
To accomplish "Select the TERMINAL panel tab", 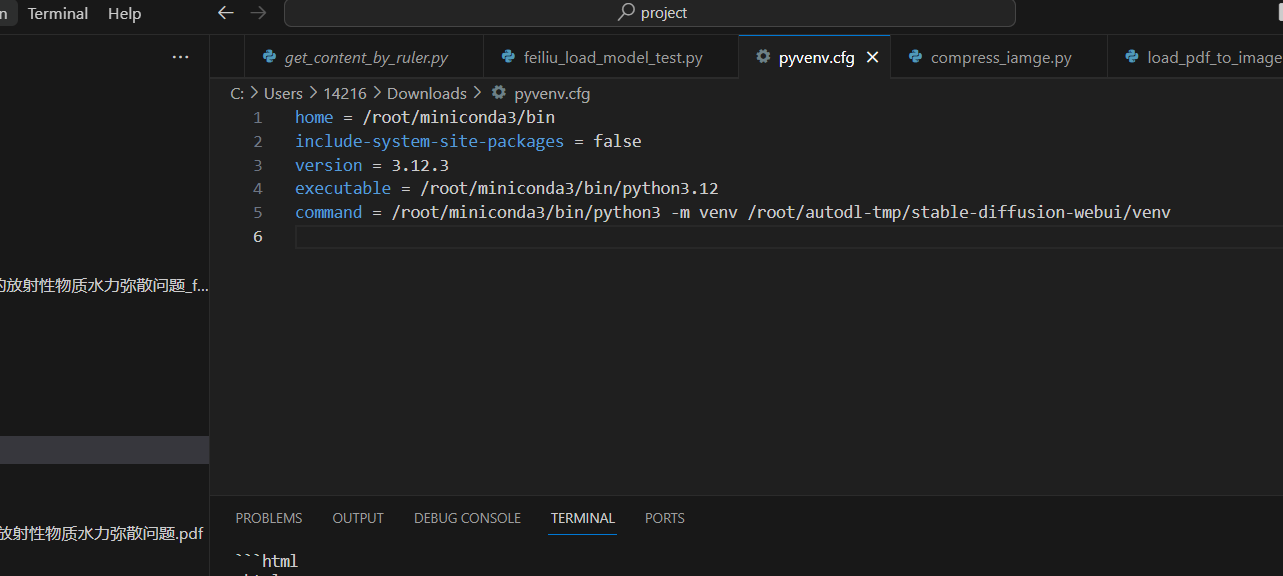I will [x=583, y=518].
